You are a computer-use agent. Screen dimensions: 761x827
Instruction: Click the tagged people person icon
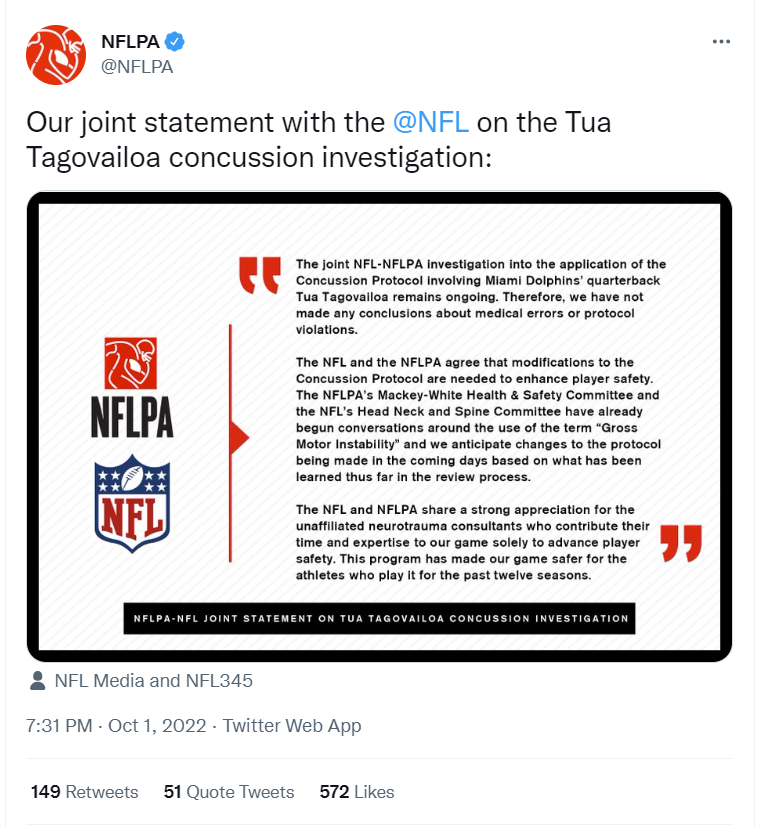[37, 681]
